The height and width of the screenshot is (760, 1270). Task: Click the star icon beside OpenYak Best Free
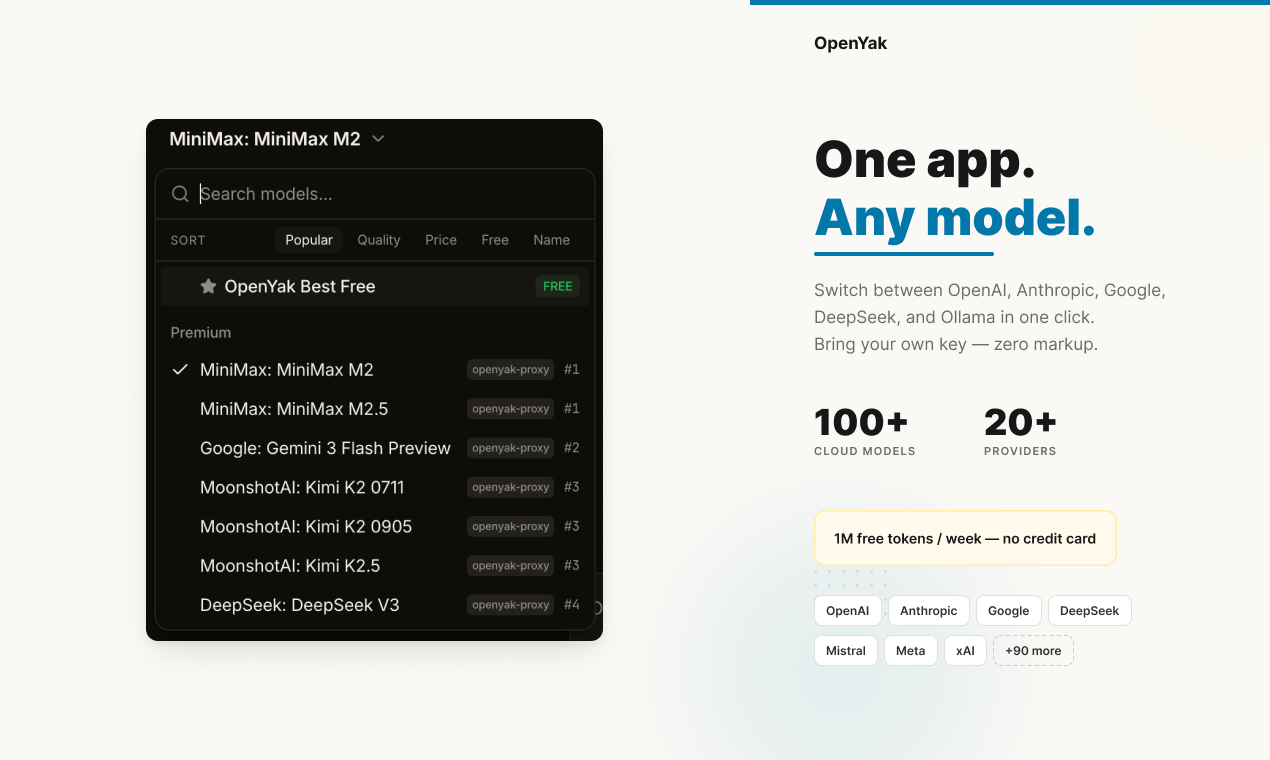click(x=208, y=286)
